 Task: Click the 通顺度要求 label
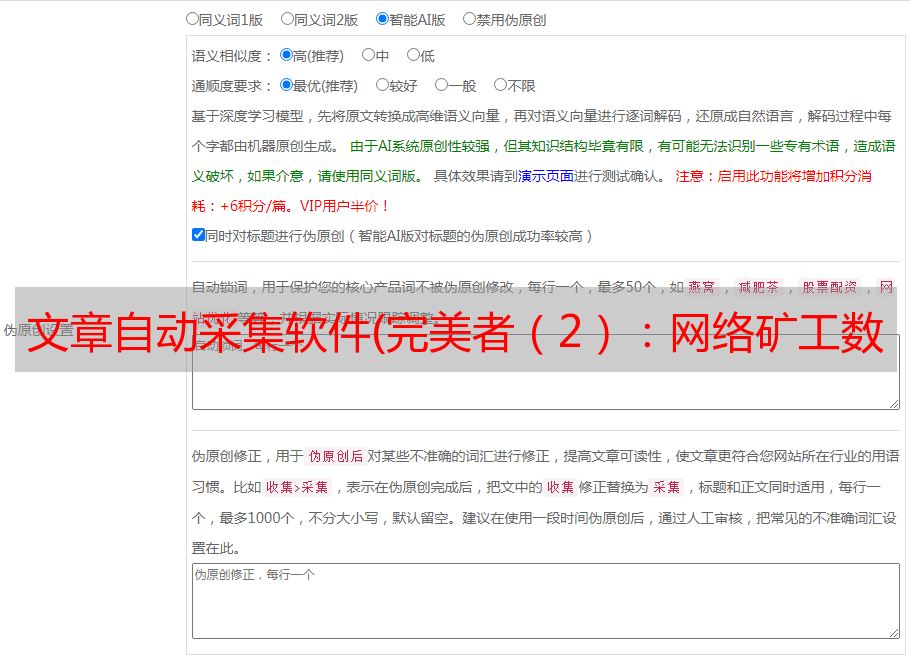point(231,86)
